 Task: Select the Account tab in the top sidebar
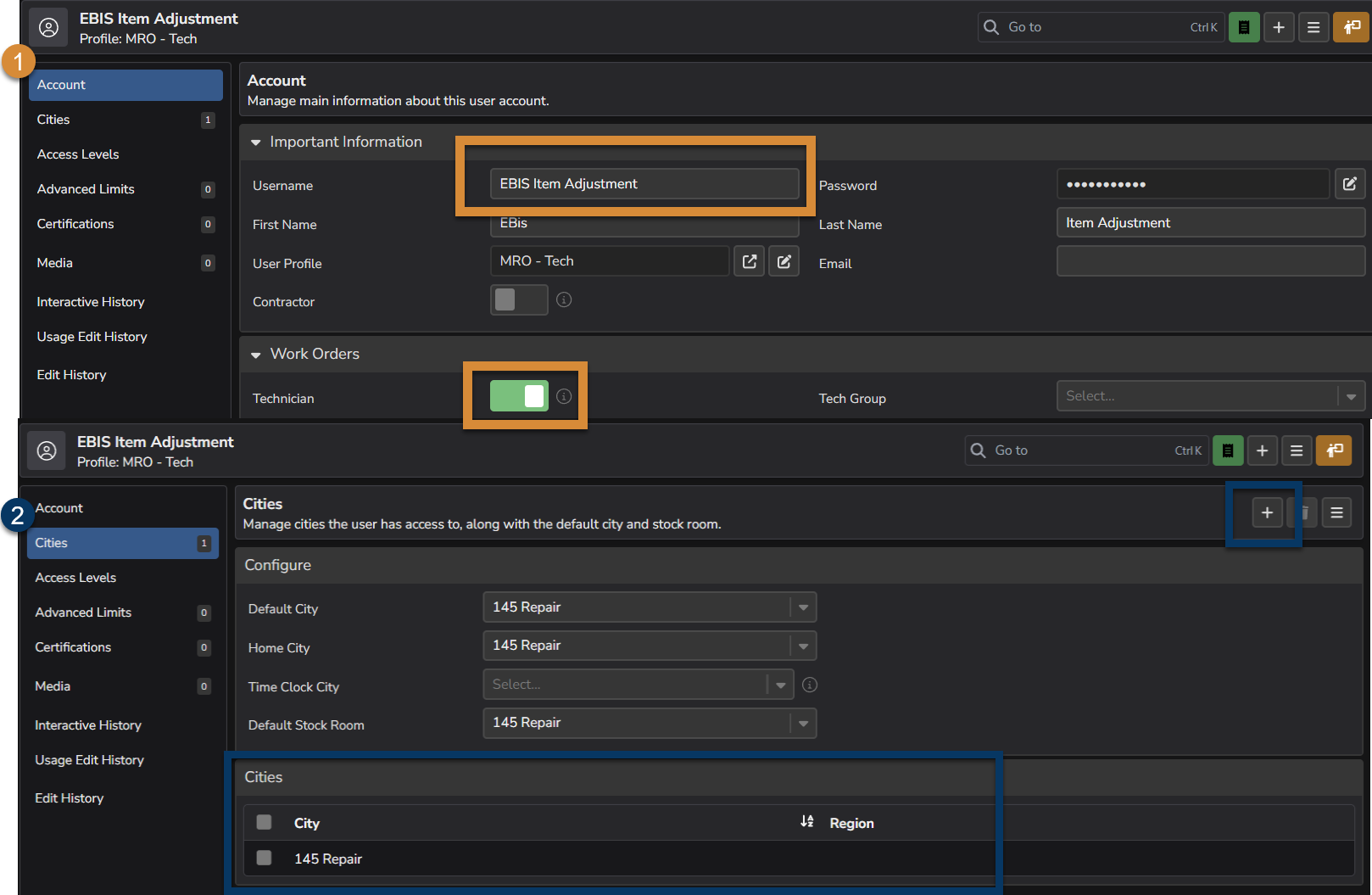pyautogui.click(x=125, y=85)
